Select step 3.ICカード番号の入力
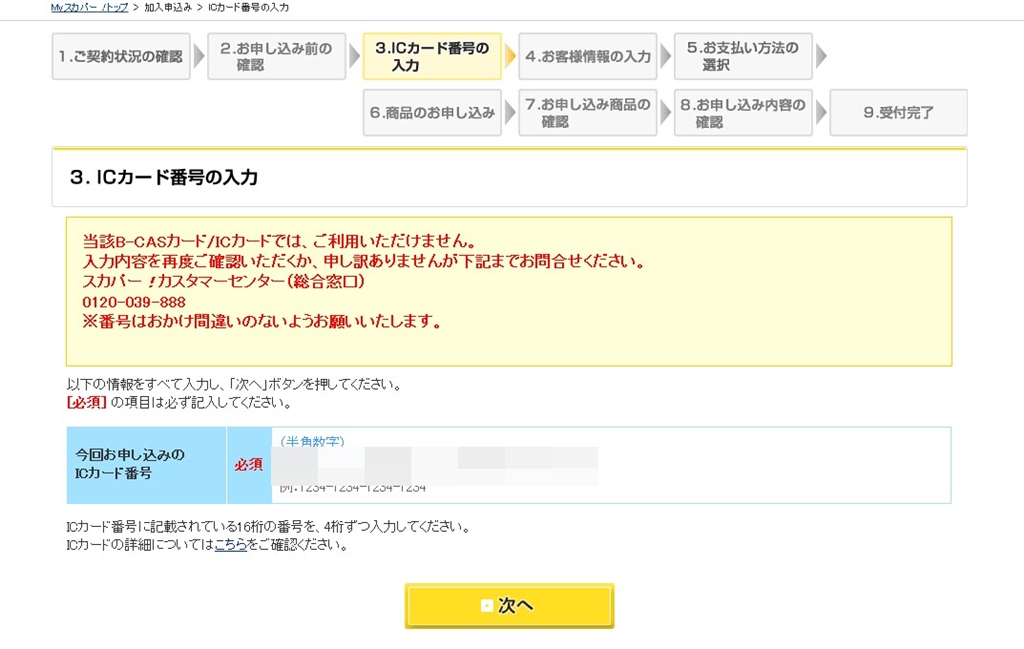This screenshot has height=649, width=1024. [432, 57]
